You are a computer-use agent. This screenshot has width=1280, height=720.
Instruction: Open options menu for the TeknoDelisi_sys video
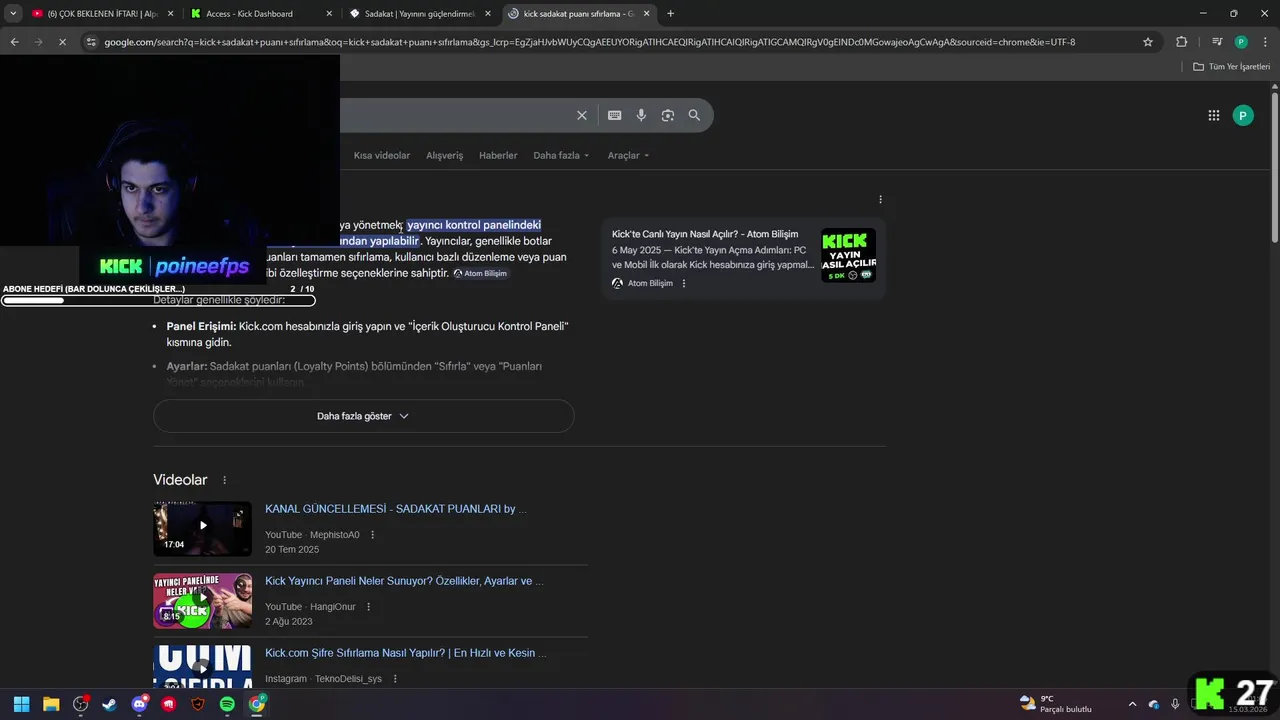395,679
